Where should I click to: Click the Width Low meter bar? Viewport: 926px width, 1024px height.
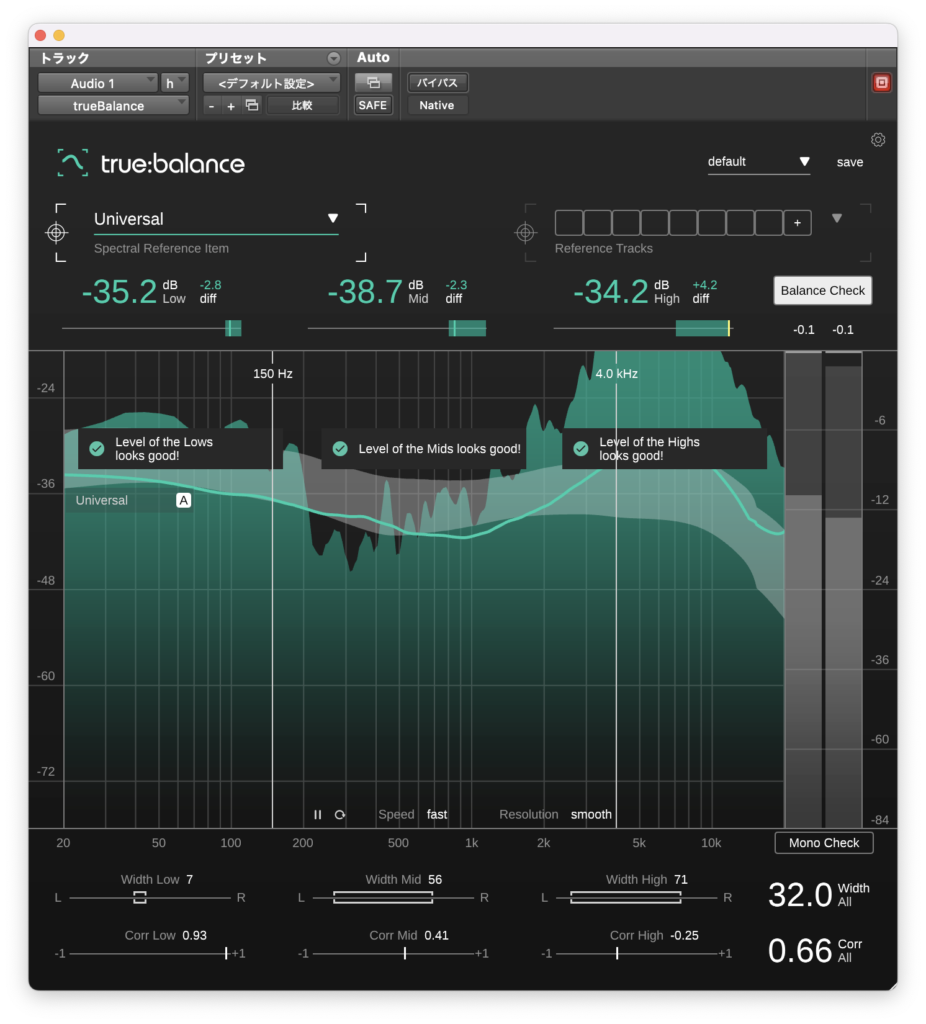pos(139,897)
